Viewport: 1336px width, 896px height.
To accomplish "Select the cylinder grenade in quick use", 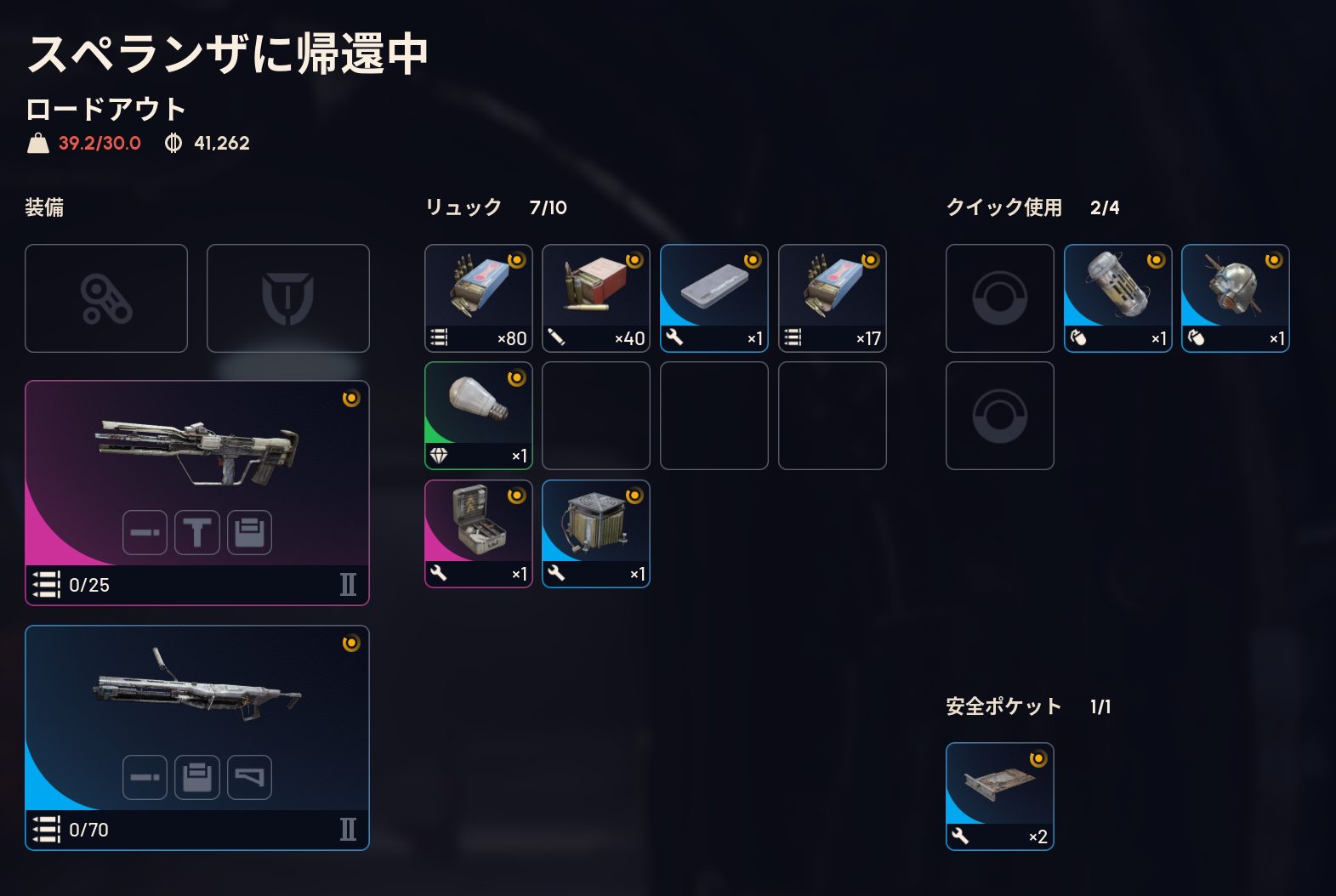I will [1118, 298].
